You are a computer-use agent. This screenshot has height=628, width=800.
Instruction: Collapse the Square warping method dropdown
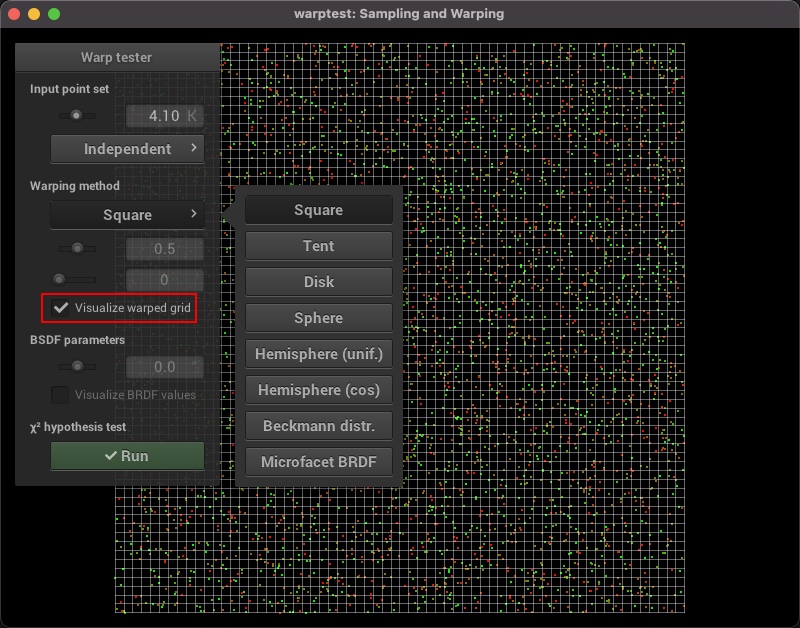pyautogui.click(x=127, y=215)
